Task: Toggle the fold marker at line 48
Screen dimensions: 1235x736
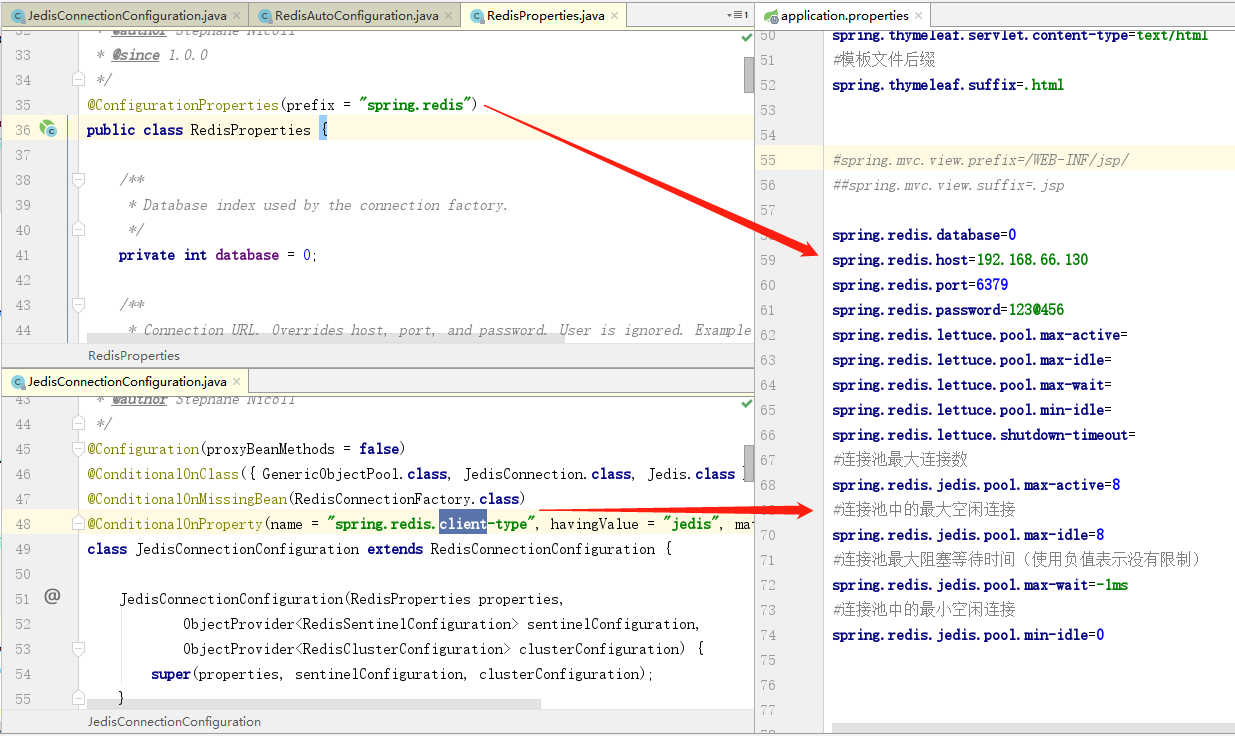Action: coord(77,524)
